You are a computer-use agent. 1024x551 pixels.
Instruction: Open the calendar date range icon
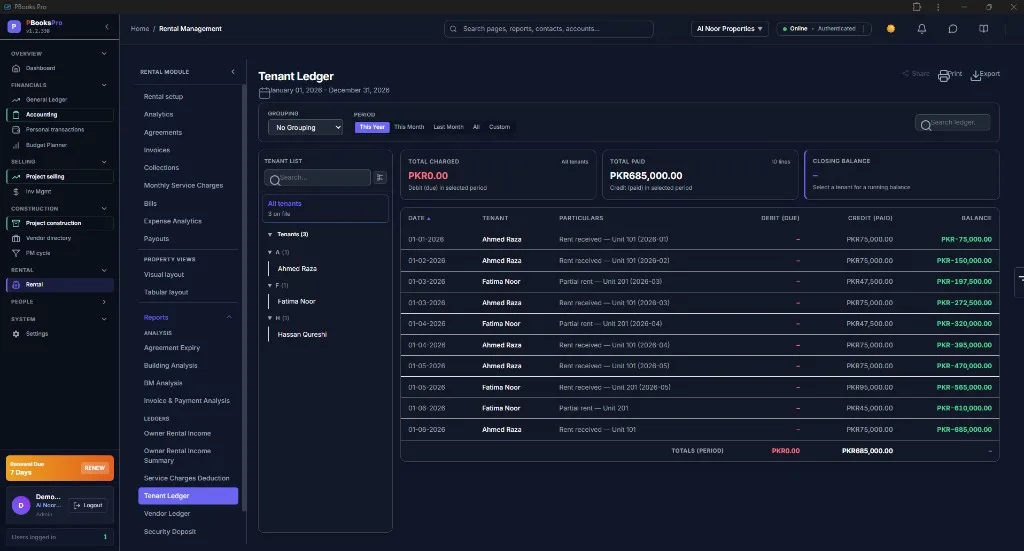point(264,93)
